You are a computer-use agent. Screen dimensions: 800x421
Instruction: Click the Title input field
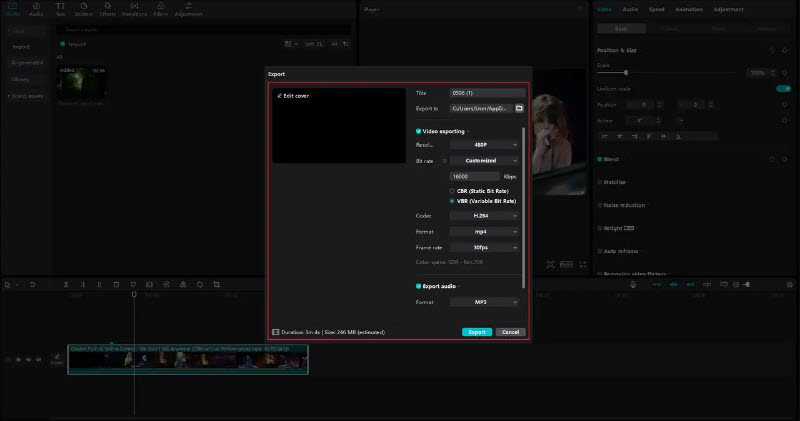click(487, 93)
